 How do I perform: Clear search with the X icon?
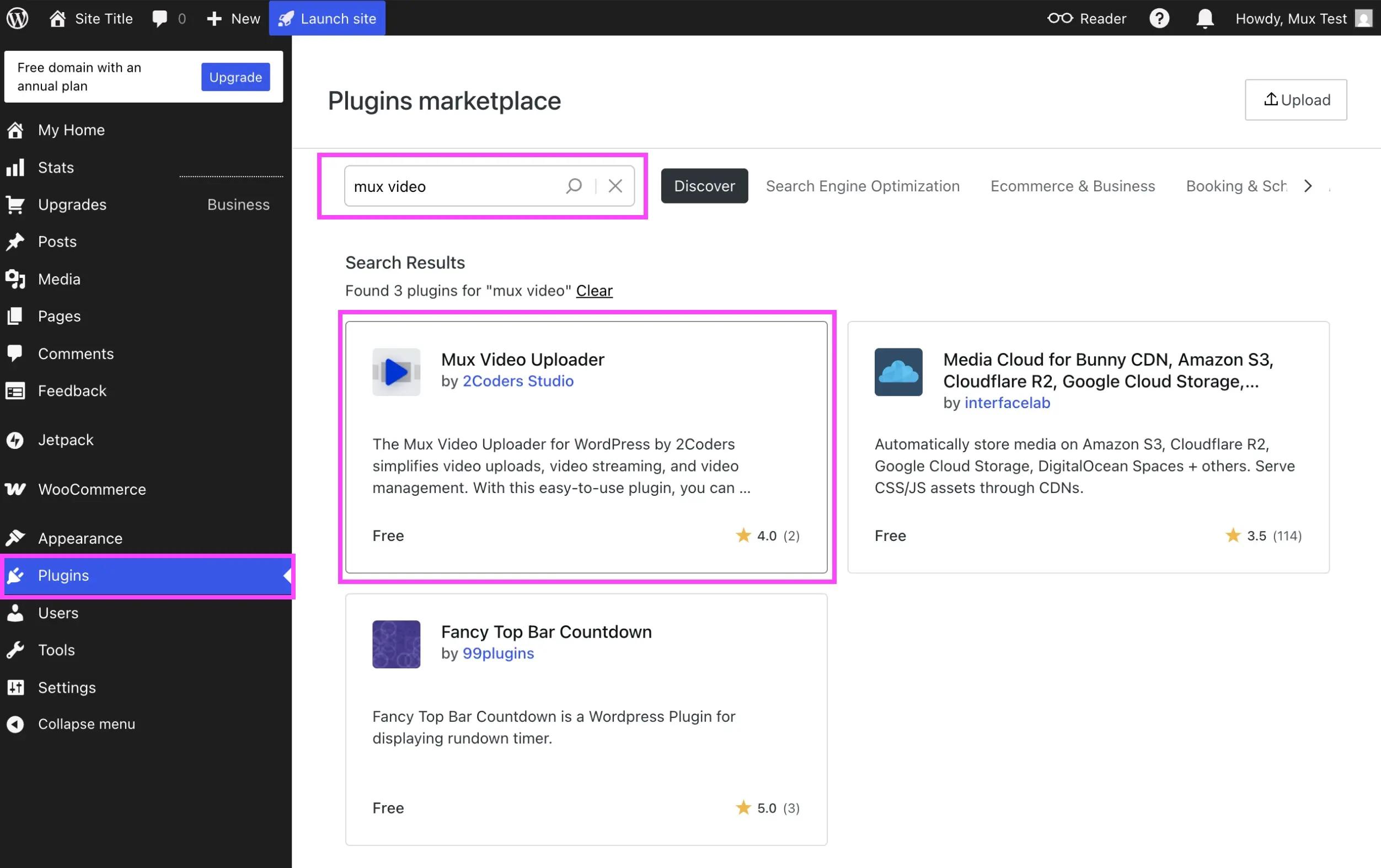615,186
